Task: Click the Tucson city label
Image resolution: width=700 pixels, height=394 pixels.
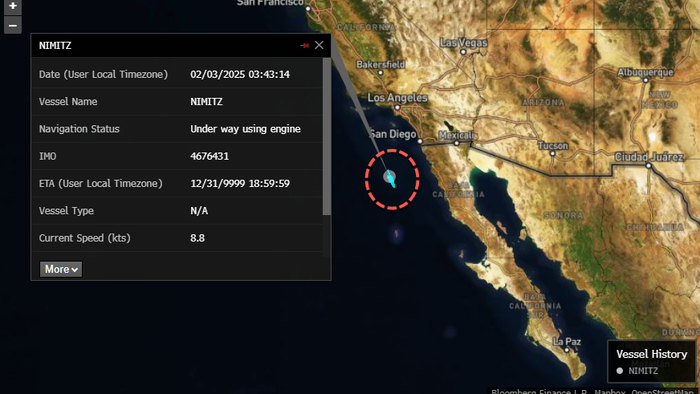Action: tap(553, 146)
